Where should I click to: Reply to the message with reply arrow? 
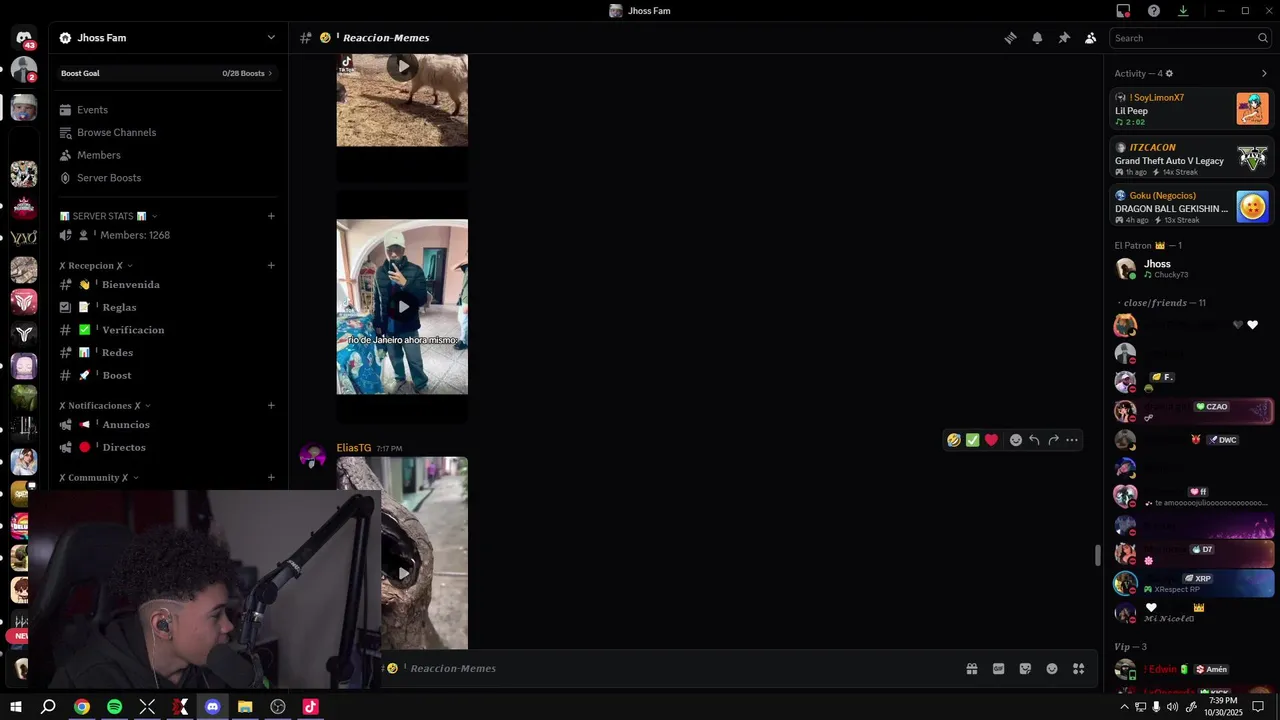1034,440
